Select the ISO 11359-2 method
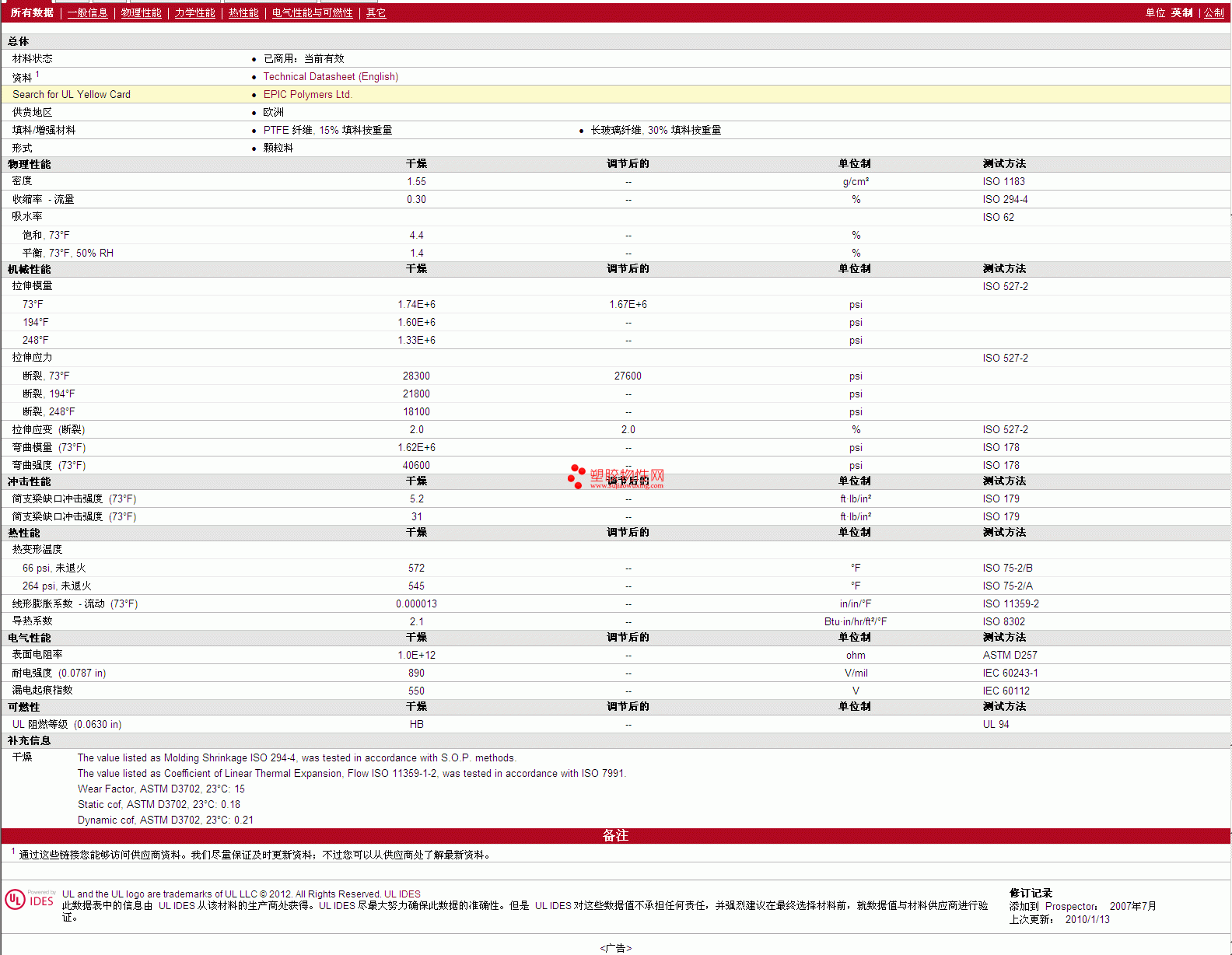The width and height of the screenshot is (1232, 955). click(1010, 603)
